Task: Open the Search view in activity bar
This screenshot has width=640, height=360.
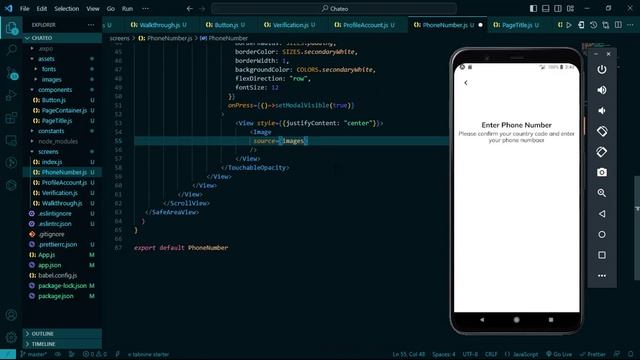Action: 11,50
